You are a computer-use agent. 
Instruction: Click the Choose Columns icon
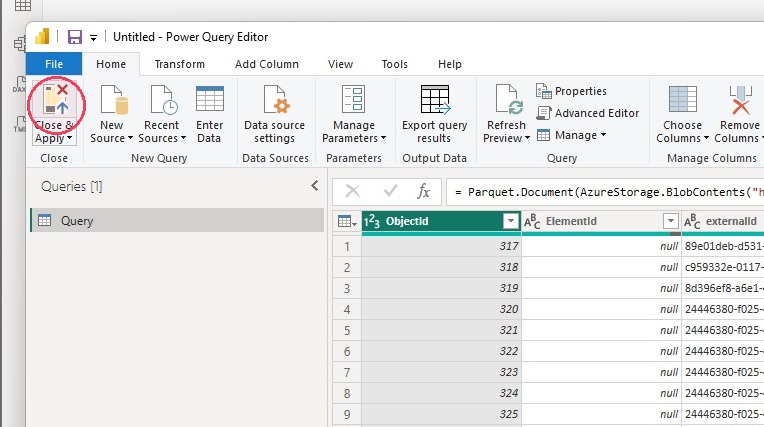(683, 99)
